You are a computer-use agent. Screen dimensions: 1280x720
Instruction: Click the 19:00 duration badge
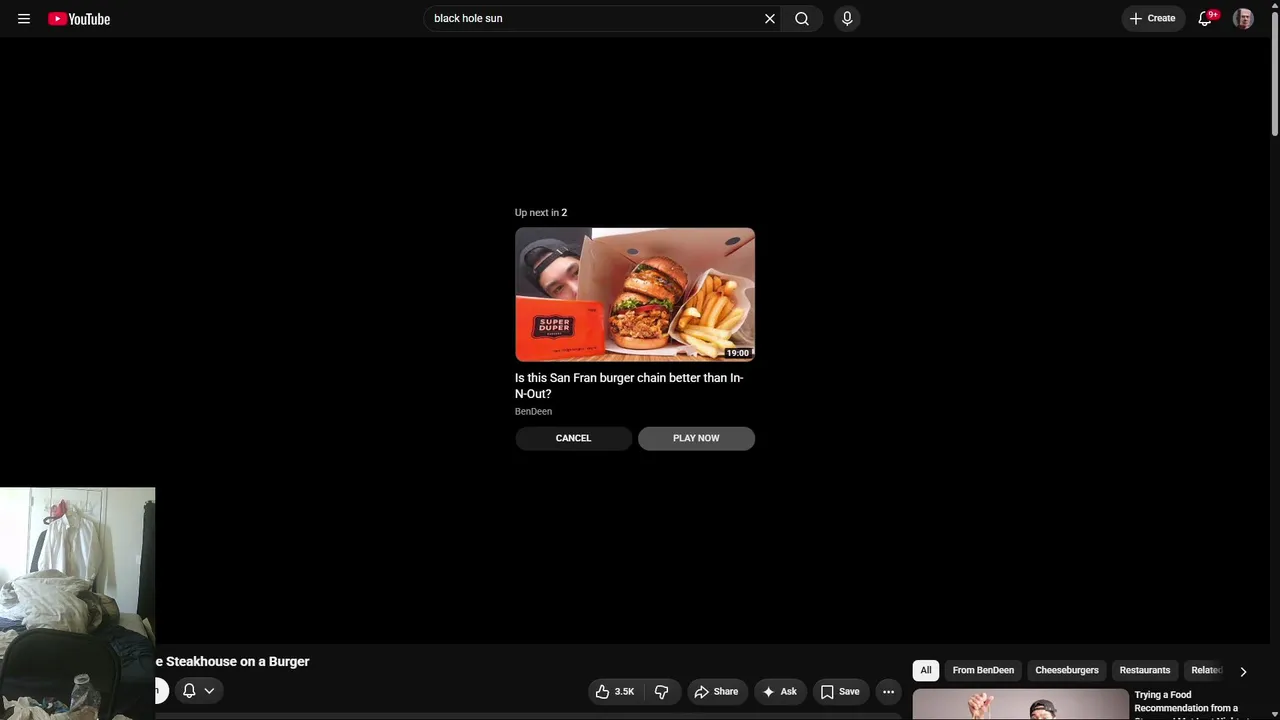[738, 353]
